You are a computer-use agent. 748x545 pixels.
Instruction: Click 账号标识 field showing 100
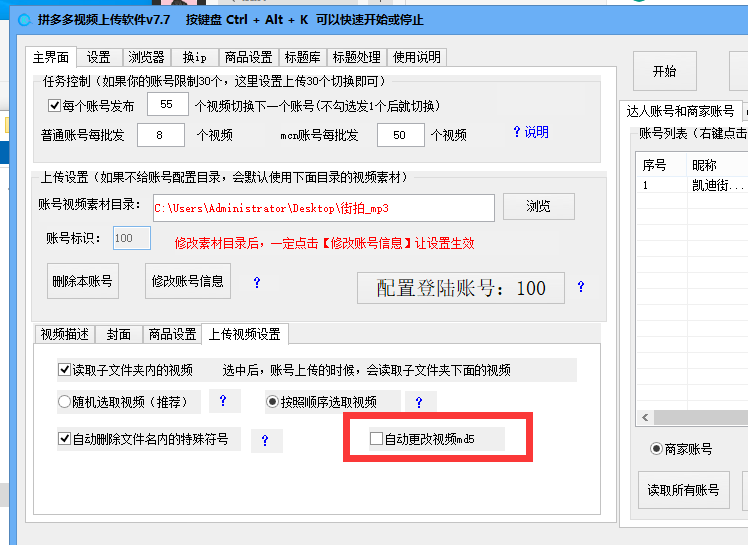pyautogui.click(x=132, y=238)
